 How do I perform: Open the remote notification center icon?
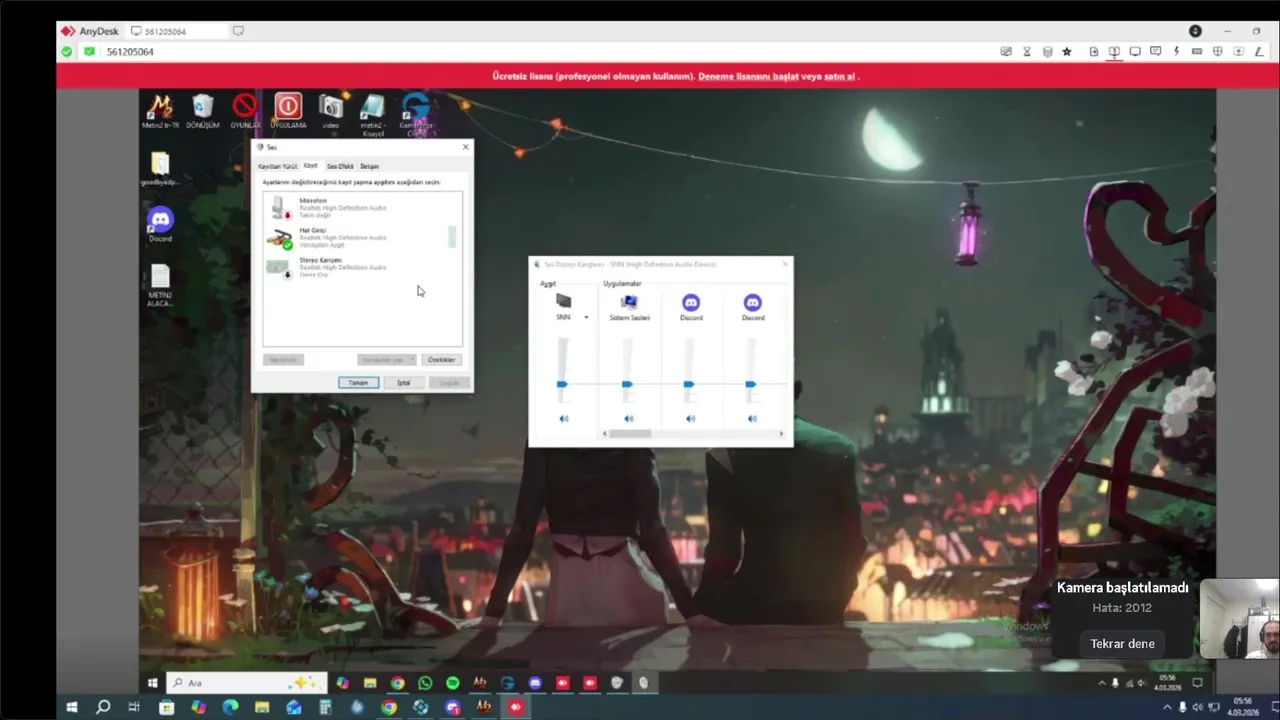tap(1197, 683)
